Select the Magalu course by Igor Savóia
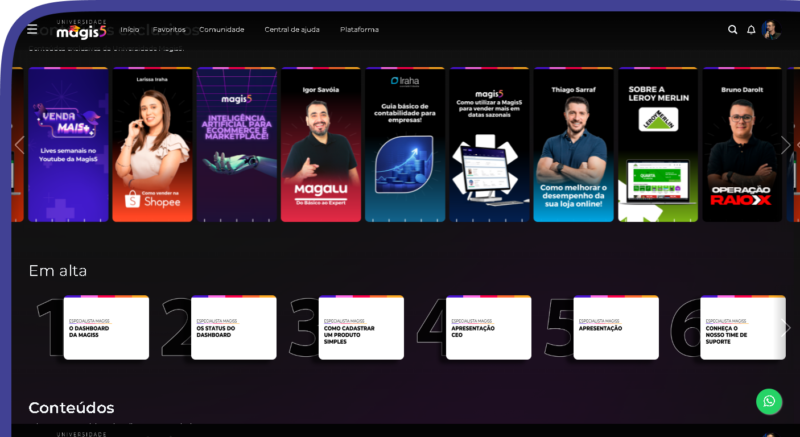 [x=321, y=145]
